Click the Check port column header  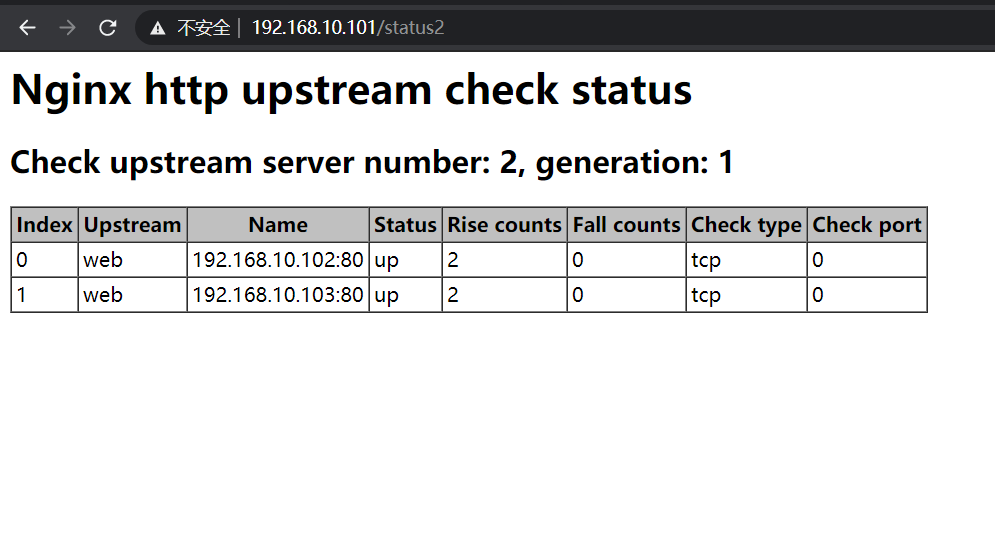point(867,225)
